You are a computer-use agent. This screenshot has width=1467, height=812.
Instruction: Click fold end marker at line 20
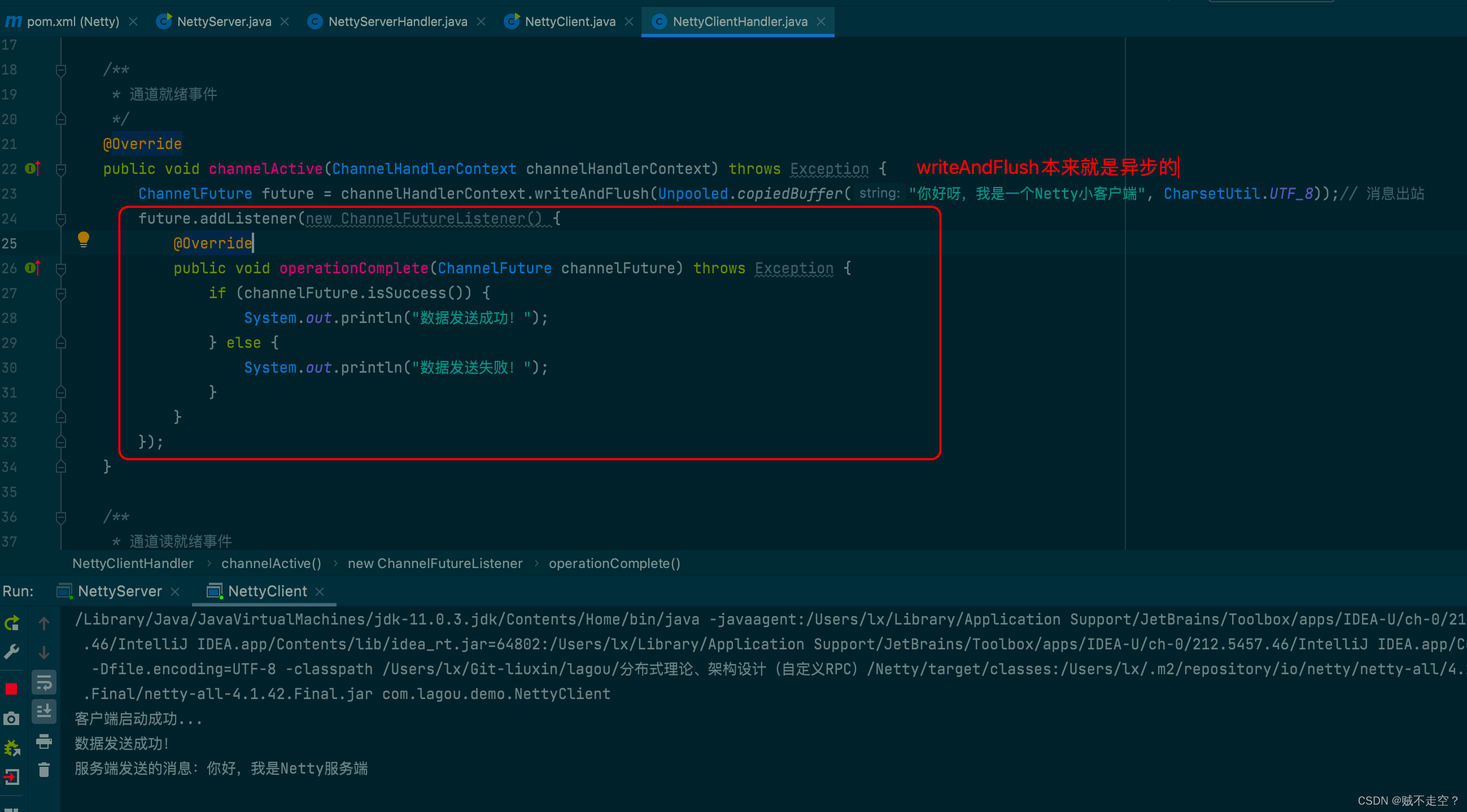(x=61, y=119)
